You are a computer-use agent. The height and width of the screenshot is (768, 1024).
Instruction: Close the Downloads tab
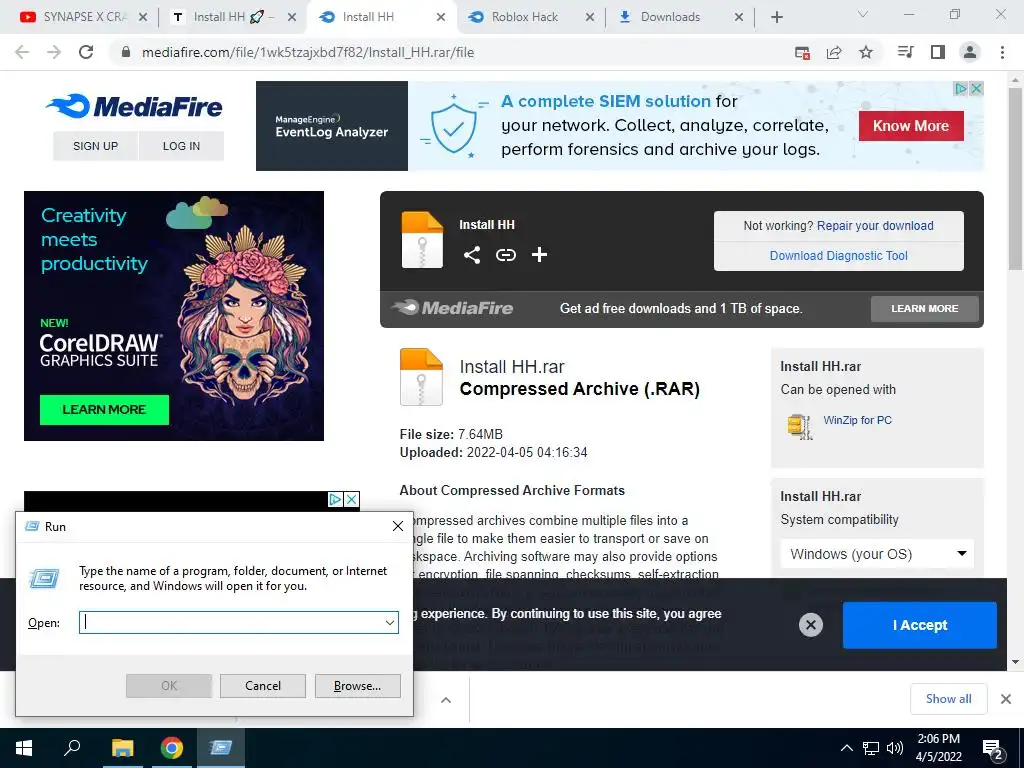(x=739, y=17)
